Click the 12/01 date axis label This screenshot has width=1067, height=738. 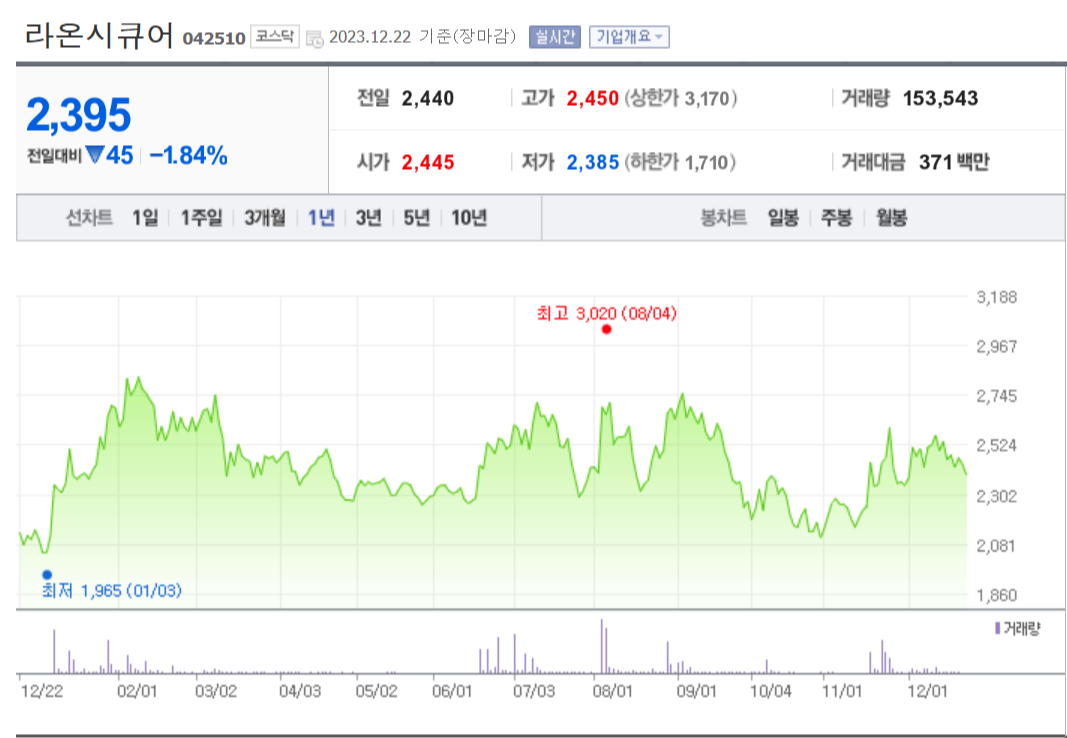(x=927, y=692)
